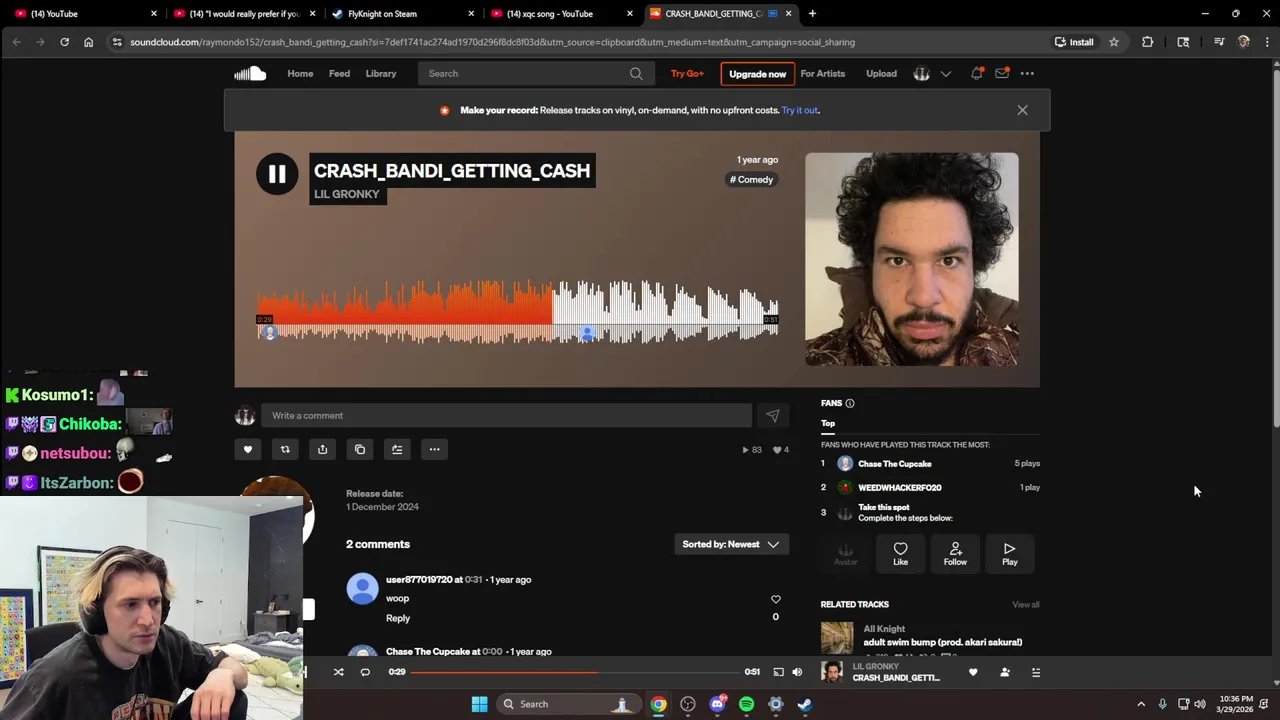
Task: Go to Upload page
Action: tap(881, 73)
